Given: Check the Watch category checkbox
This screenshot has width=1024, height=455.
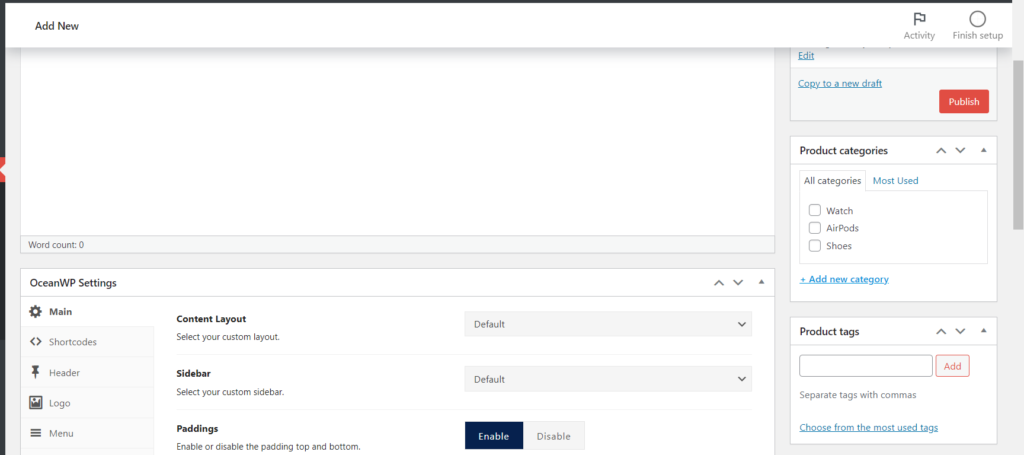Looking at the screenshot, I should click(x=815, y=211).
